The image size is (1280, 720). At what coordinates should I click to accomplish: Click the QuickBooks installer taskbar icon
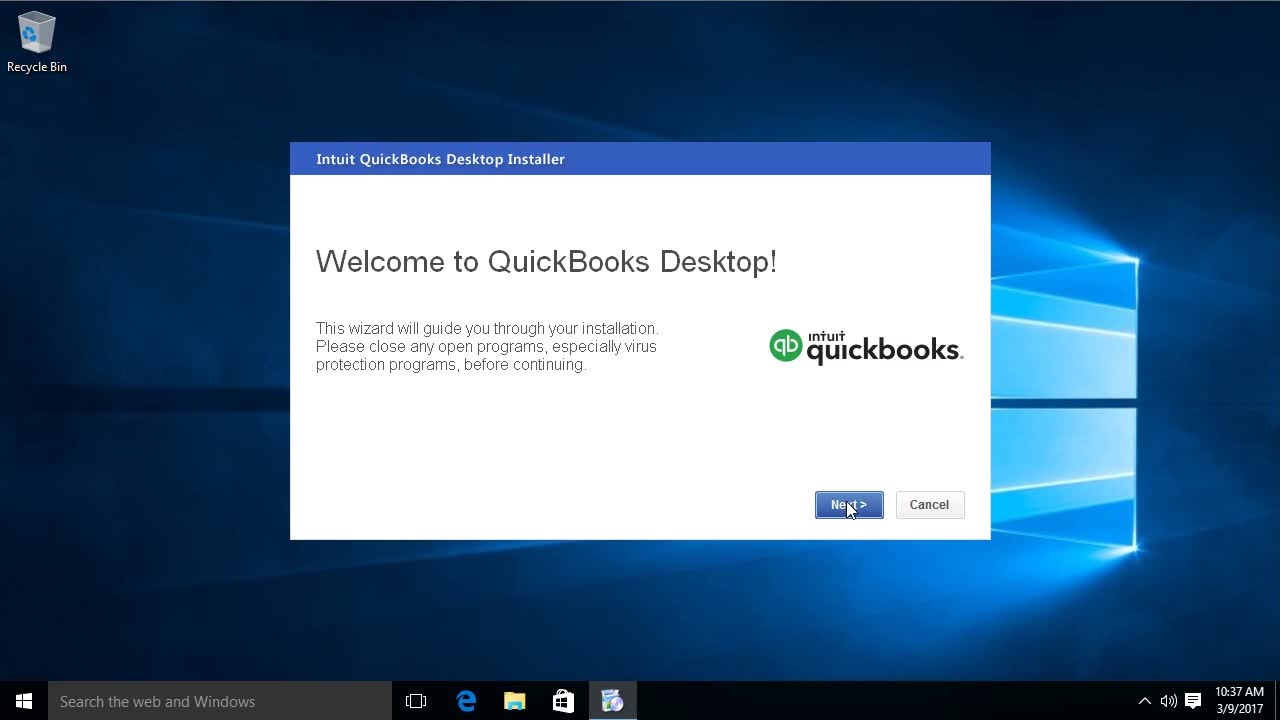tap(612, 701)
